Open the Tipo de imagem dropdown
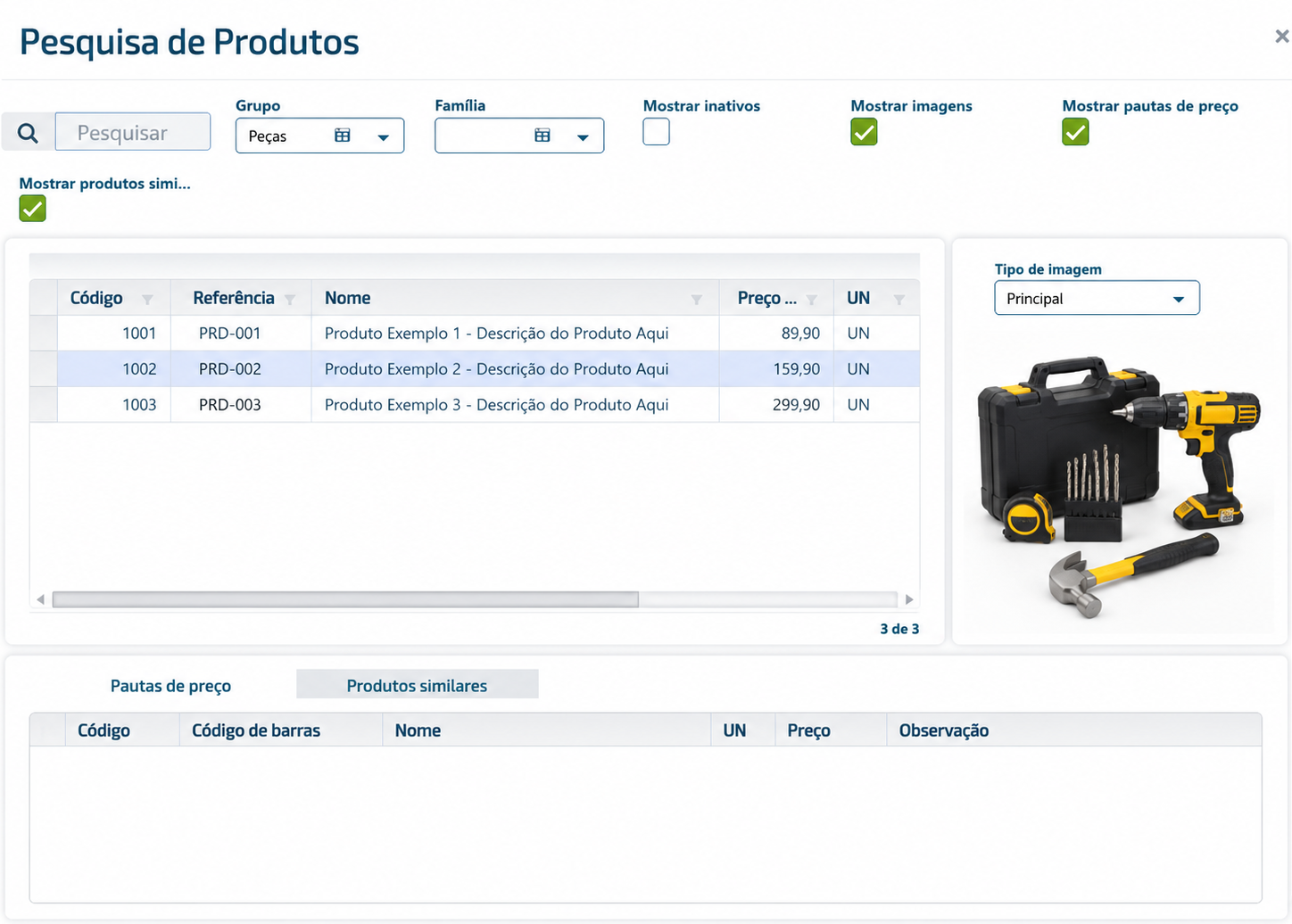Screen dimensions: 1292x924 pyautogui.click(x=1097, y=298)
